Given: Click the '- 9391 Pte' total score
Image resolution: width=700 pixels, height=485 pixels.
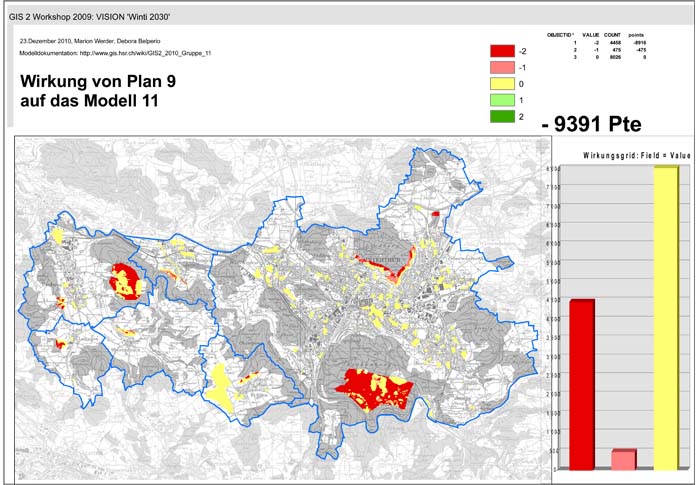Looking at the screenshot, I should tap(590, 125).
